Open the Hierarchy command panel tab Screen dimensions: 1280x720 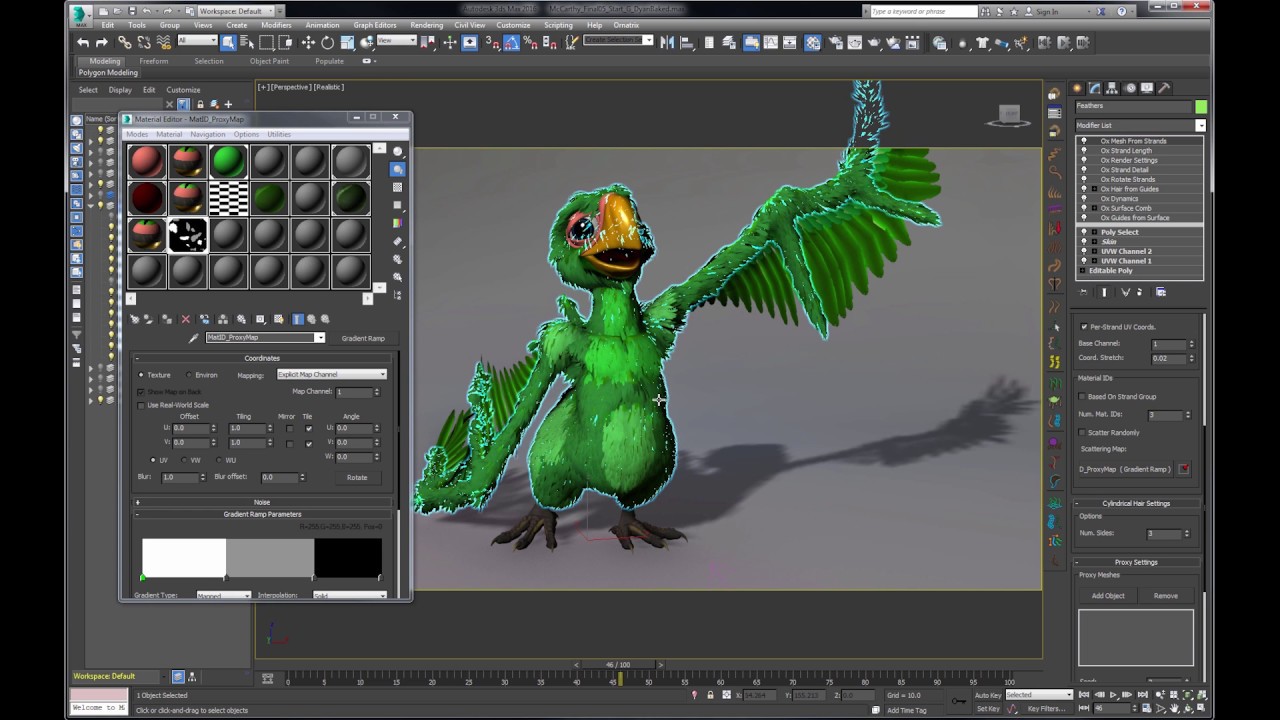1112,88
